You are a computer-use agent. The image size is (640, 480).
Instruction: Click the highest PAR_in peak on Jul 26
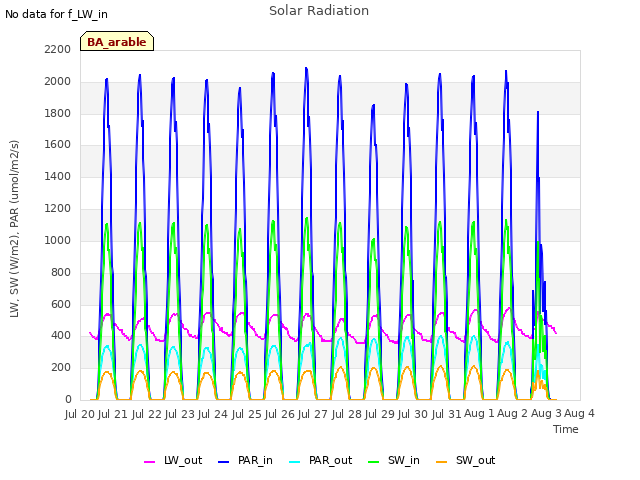coord(306,68)
